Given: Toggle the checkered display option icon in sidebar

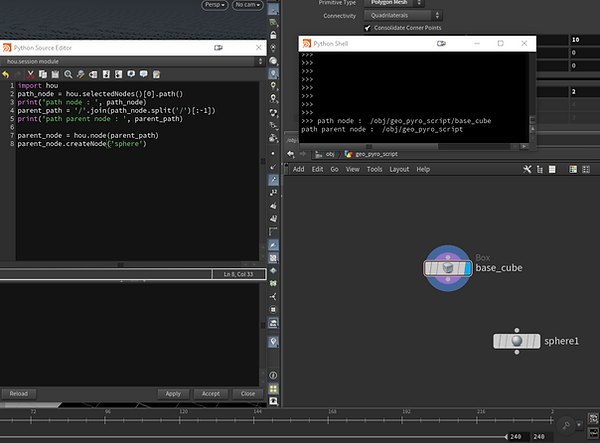Looking at the screenshot, I should tap(273, 258).
